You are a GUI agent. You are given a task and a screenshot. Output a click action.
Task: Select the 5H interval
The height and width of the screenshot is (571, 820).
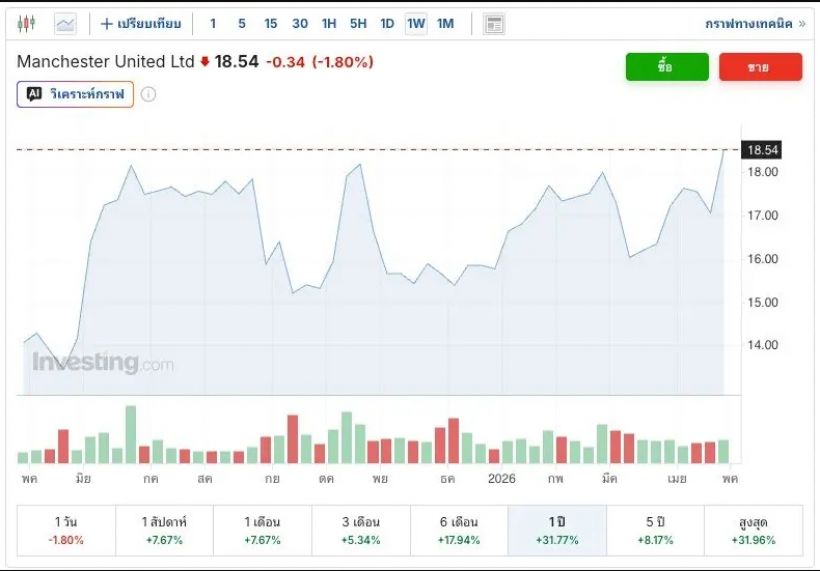coord(358,24)
